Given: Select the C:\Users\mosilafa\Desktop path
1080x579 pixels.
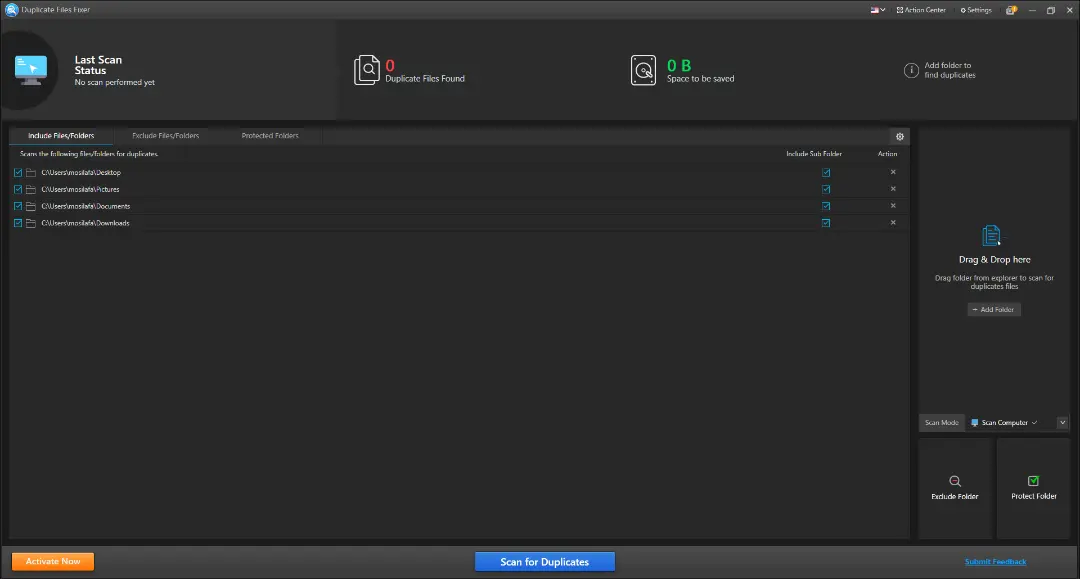Looking at the screenshot, I should 81,173.
